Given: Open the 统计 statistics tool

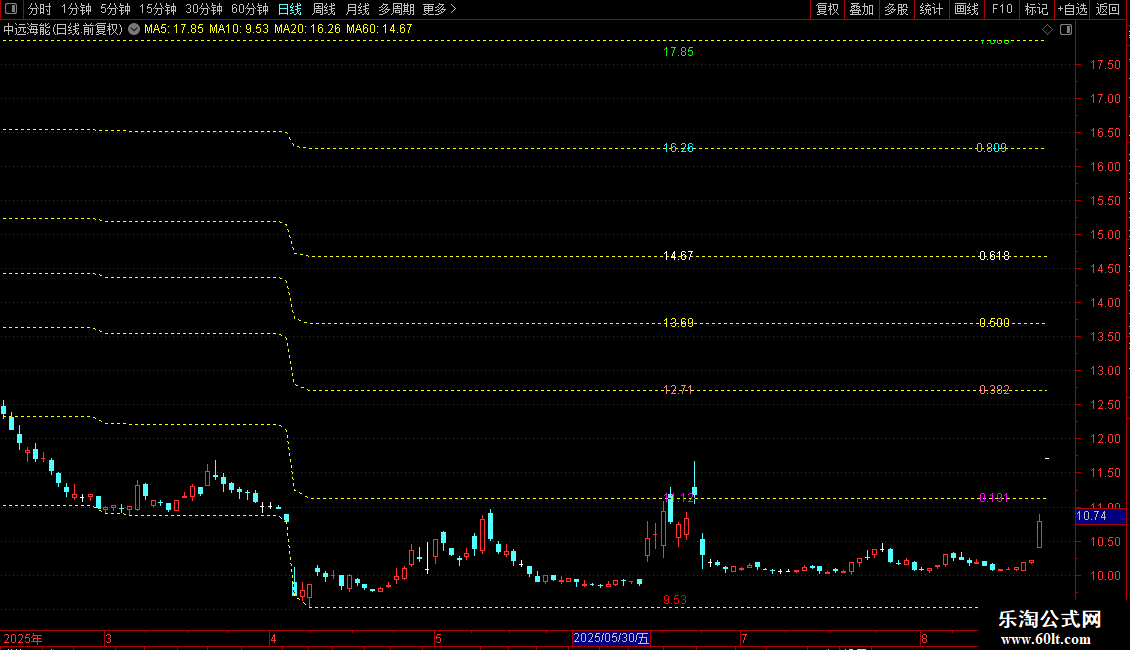Looking at the screenshot, I should 931,9.
